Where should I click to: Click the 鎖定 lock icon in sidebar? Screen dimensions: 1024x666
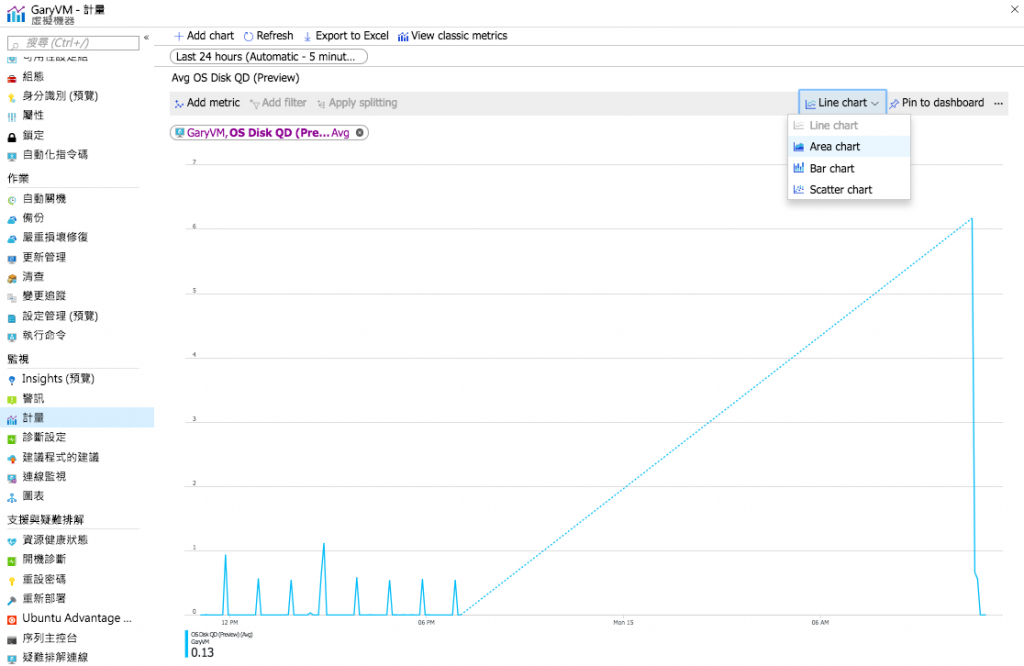point(12,137)
